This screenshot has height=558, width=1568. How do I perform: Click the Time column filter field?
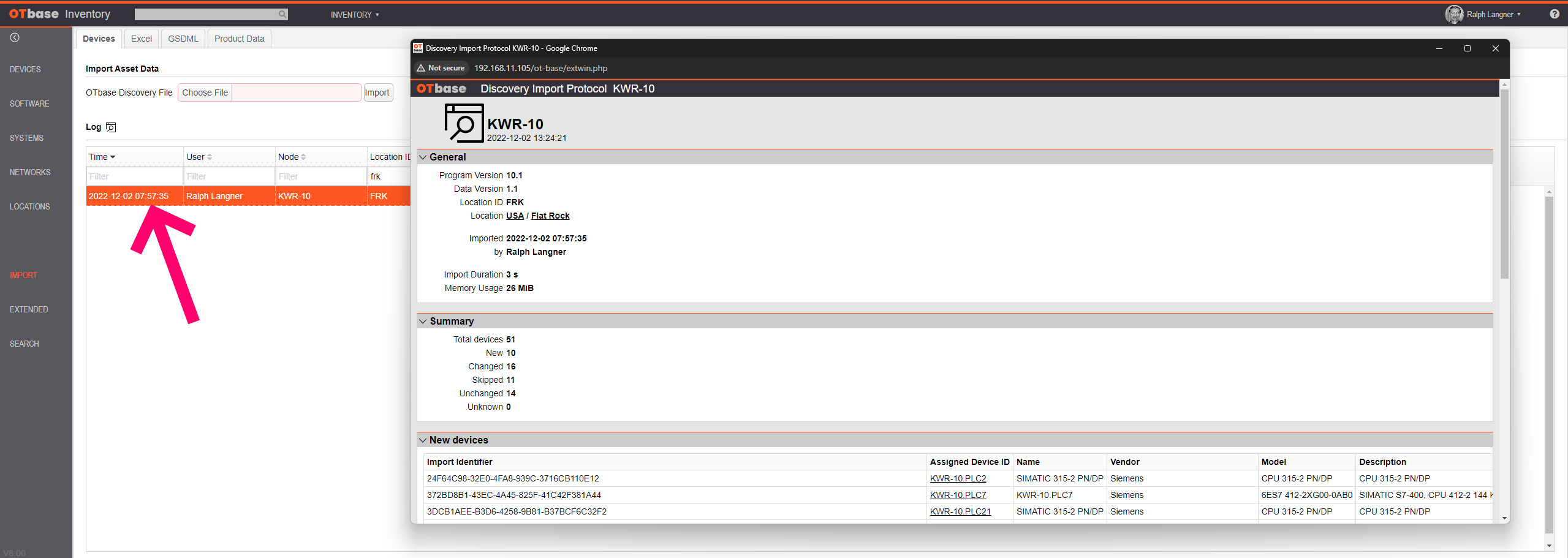[x=134, y=176]
